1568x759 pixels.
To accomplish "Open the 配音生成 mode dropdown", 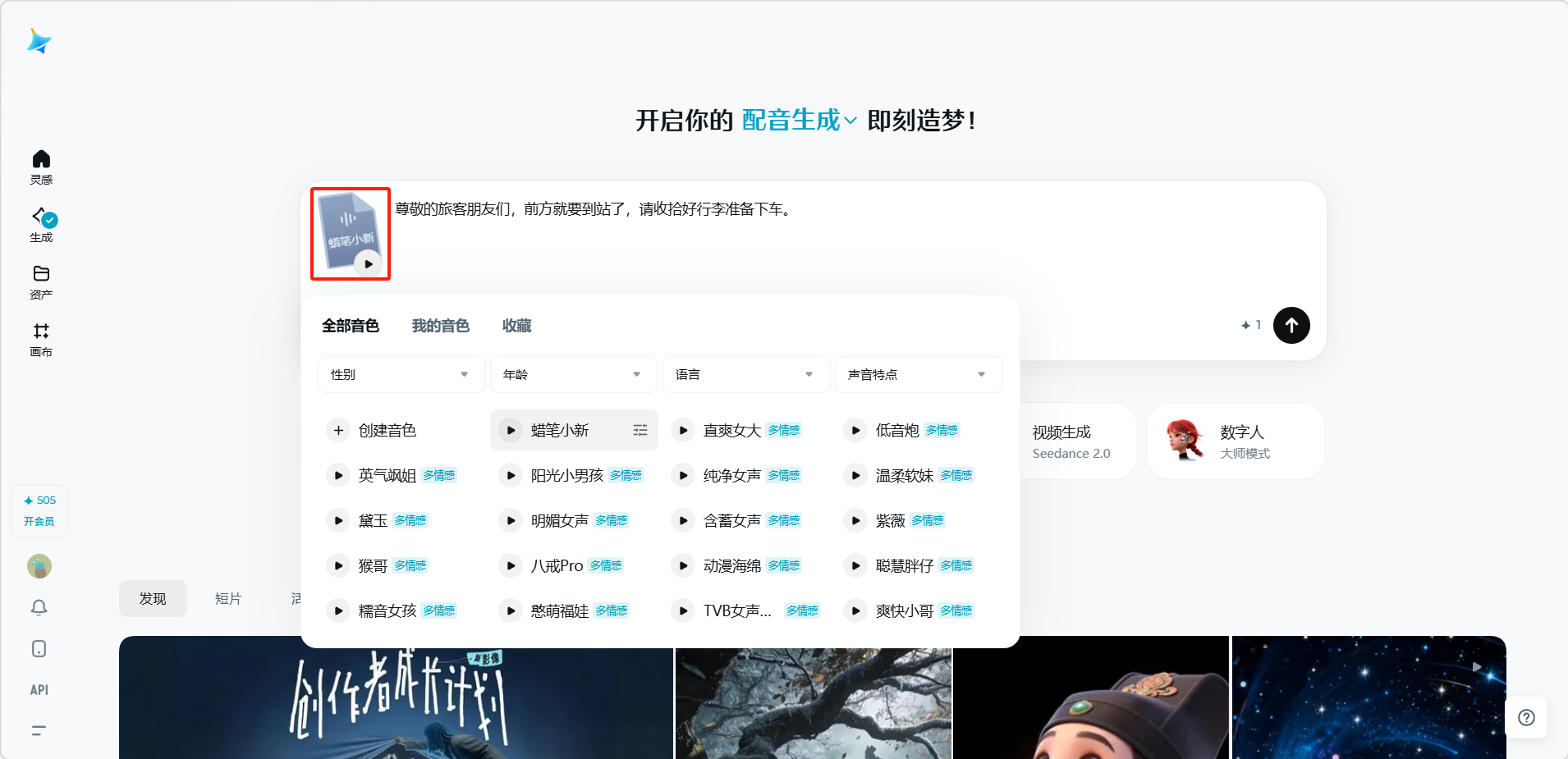I will [x=799, y=121].
